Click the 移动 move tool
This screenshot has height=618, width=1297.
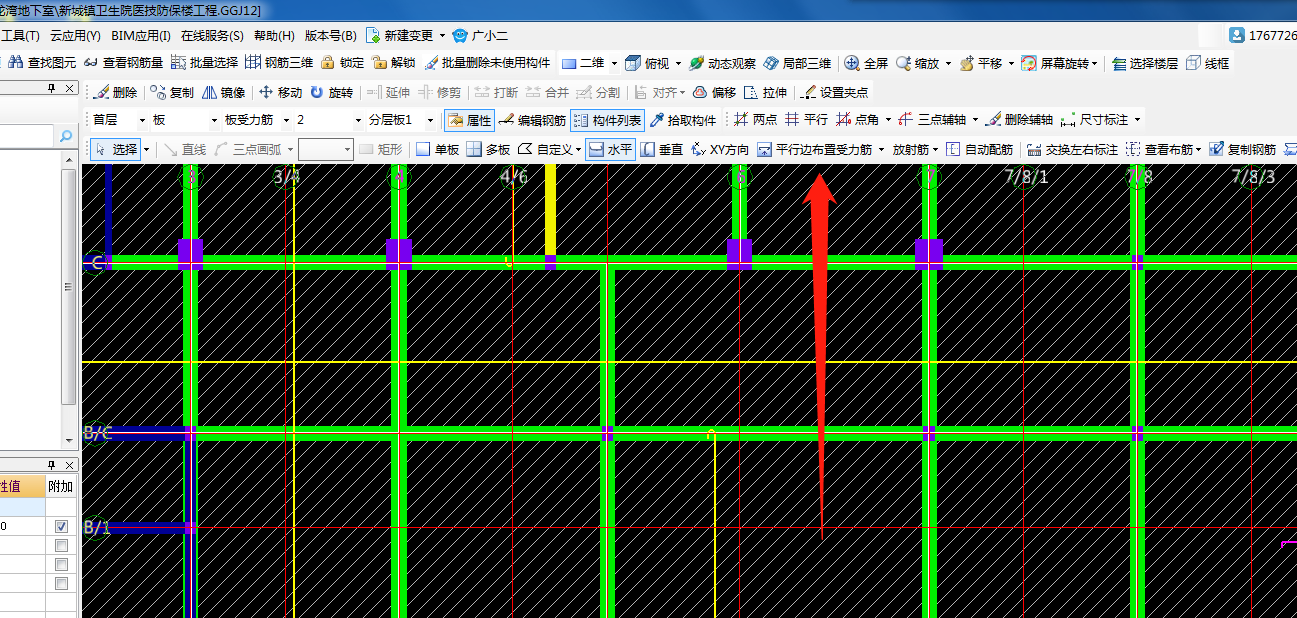280,92
